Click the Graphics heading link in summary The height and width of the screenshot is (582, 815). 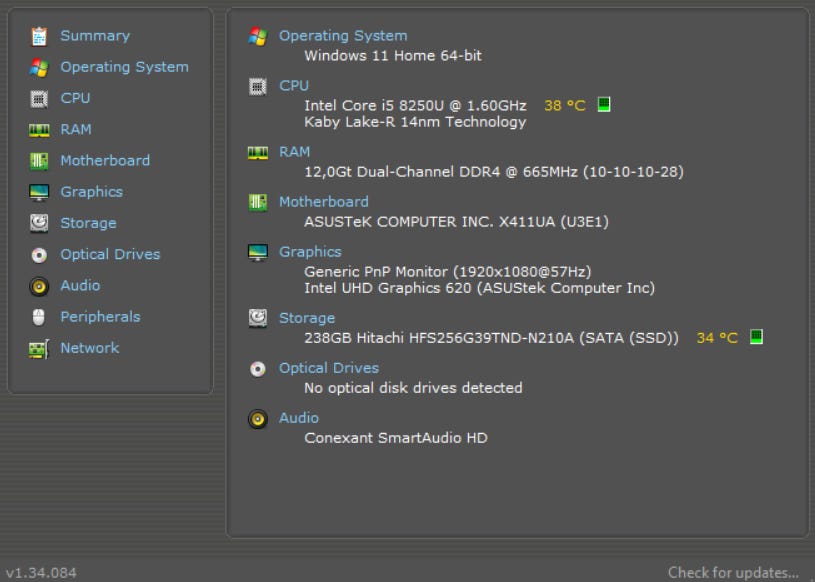coord(310,252)
